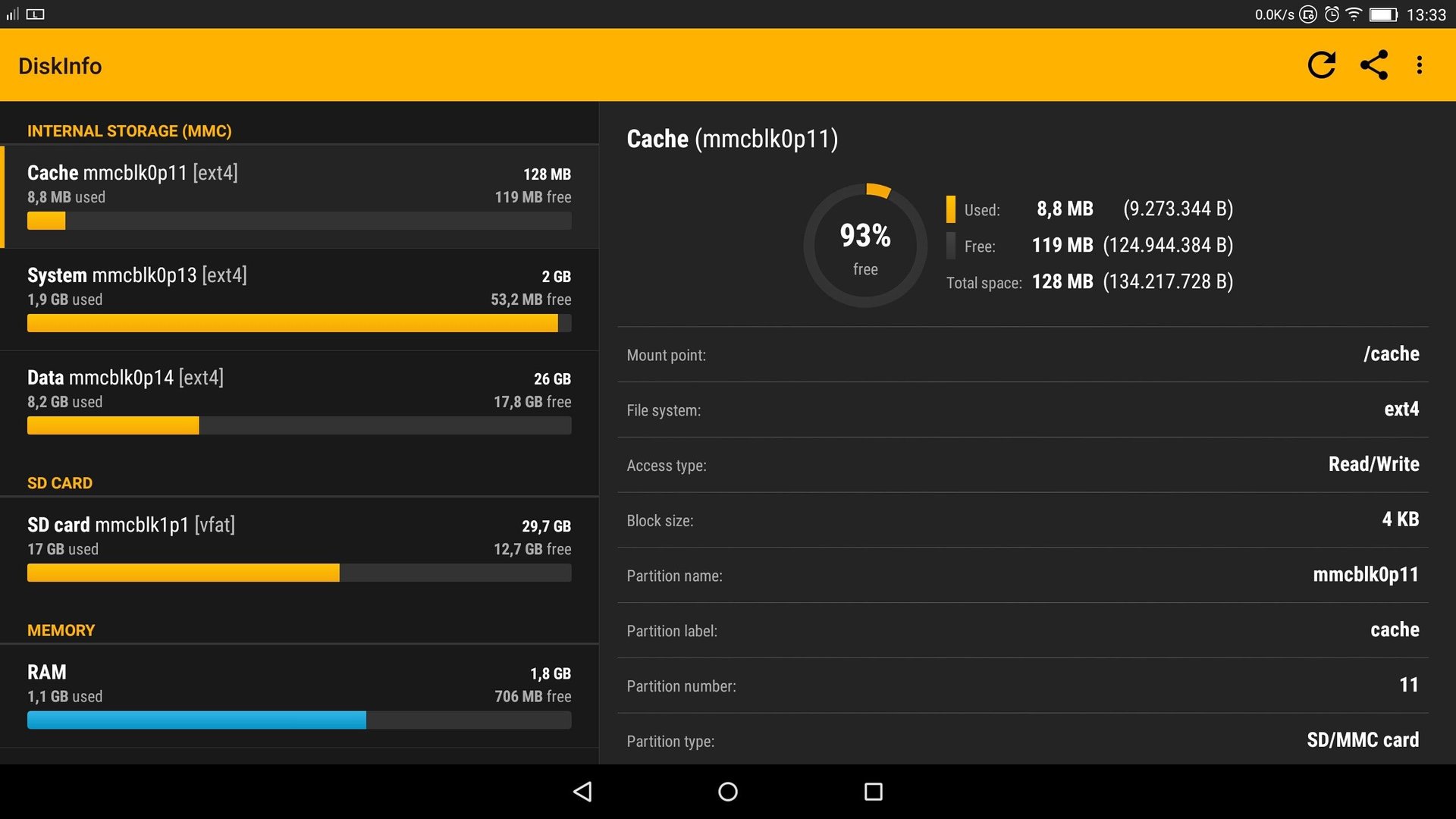This screenshot has height=819, width=1456.
Task: Tap the 706 MB free label
Action: point(533,696)
